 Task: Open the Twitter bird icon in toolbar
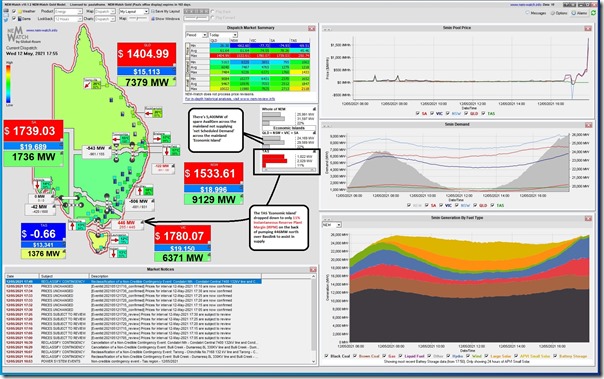tap(6, 19)
